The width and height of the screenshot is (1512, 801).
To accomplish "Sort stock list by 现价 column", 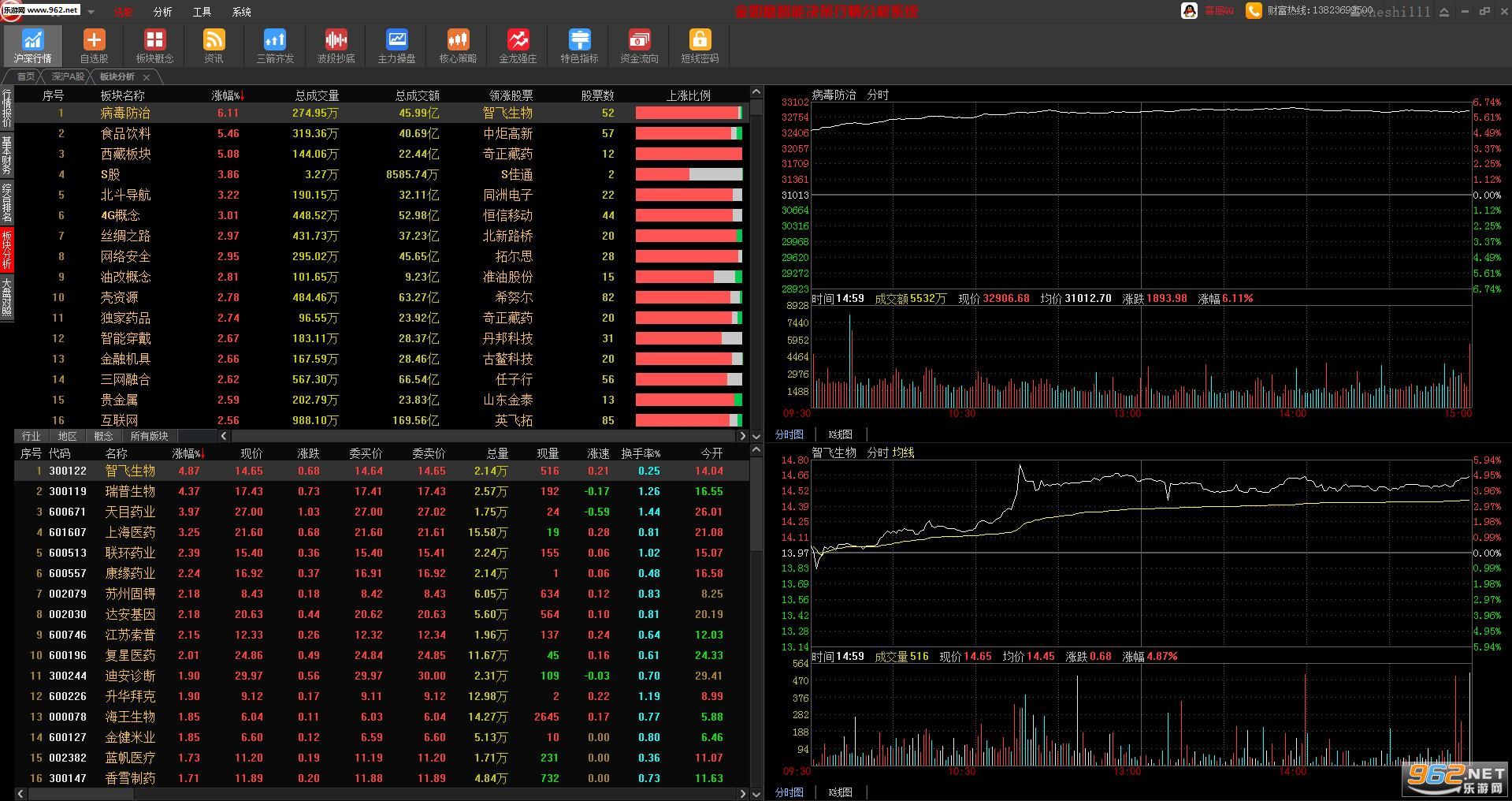I will coord(251,453).
